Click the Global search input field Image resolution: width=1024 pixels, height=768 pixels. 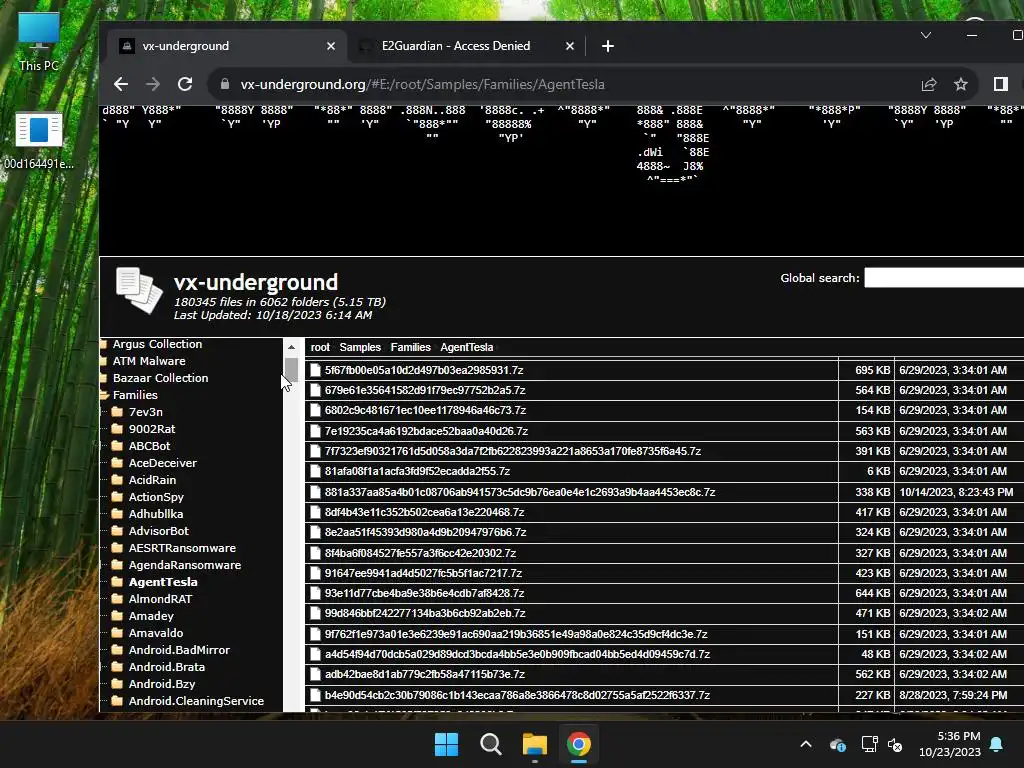coord(944,278)
